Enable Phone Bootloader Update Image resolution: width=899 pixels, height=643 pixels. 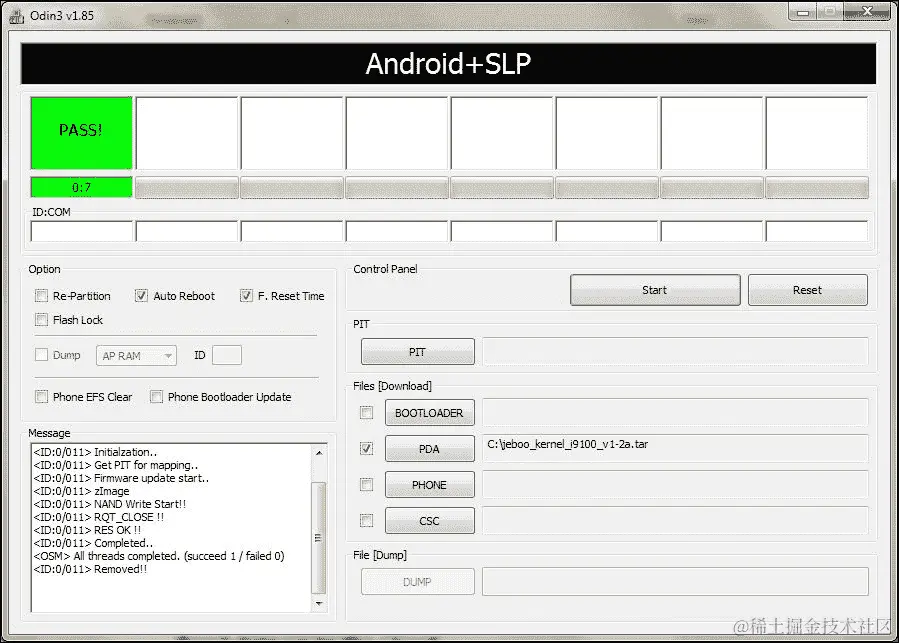[156, 396]
